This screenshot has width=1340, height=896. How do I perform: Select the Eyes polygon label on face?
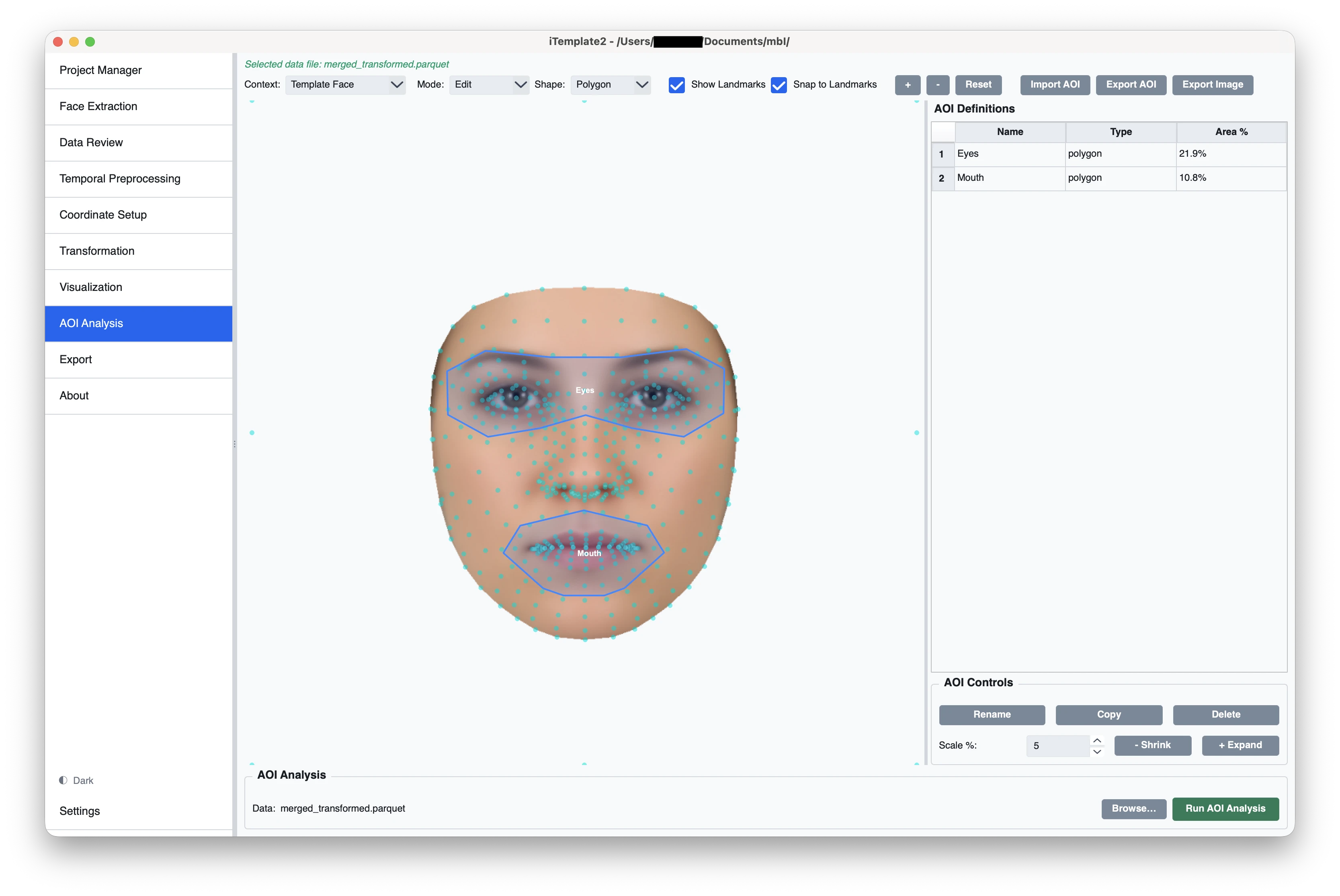tap(584, 390)
